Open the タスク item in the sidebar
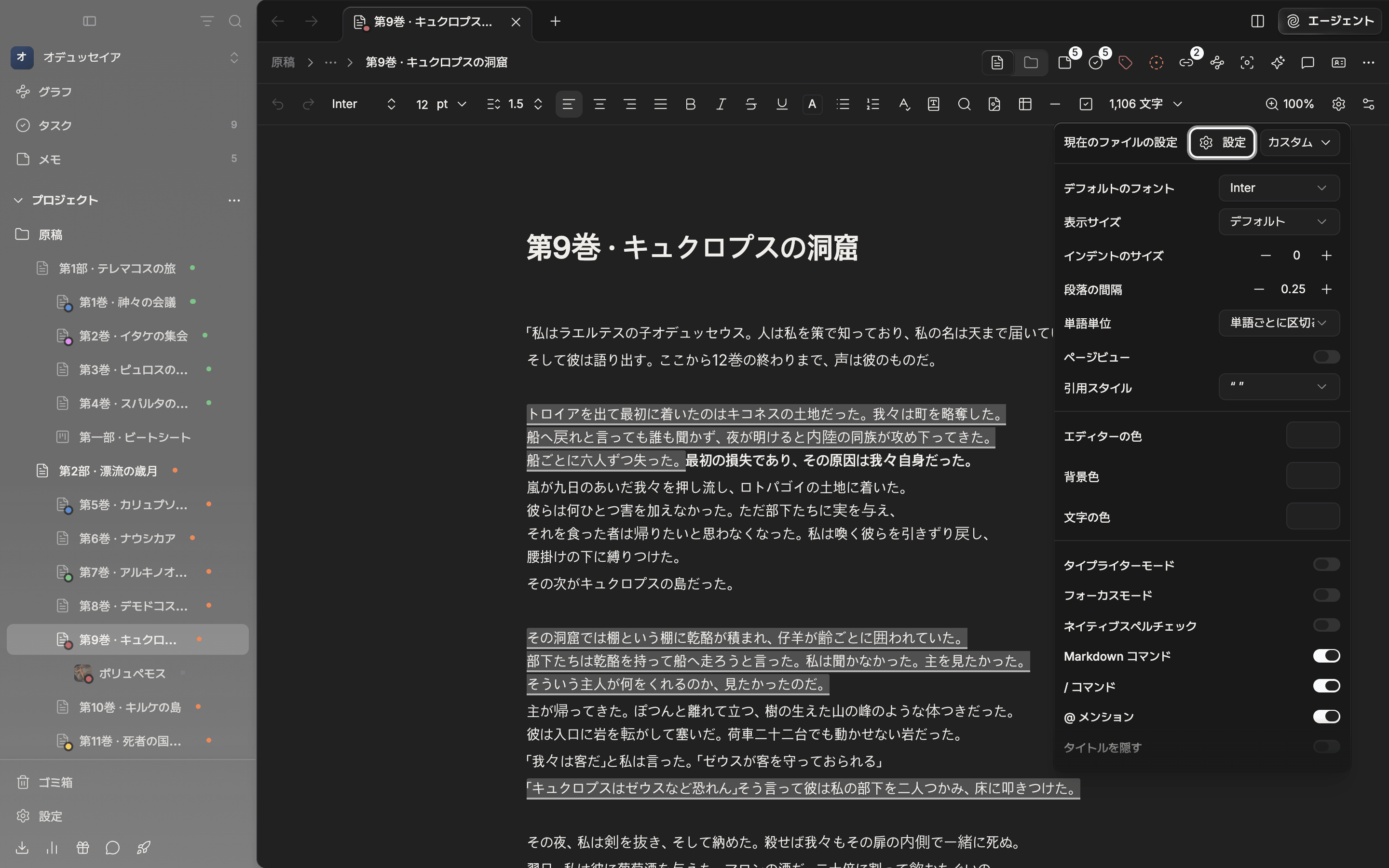The image size is (1389, 868). click(127, 125)
